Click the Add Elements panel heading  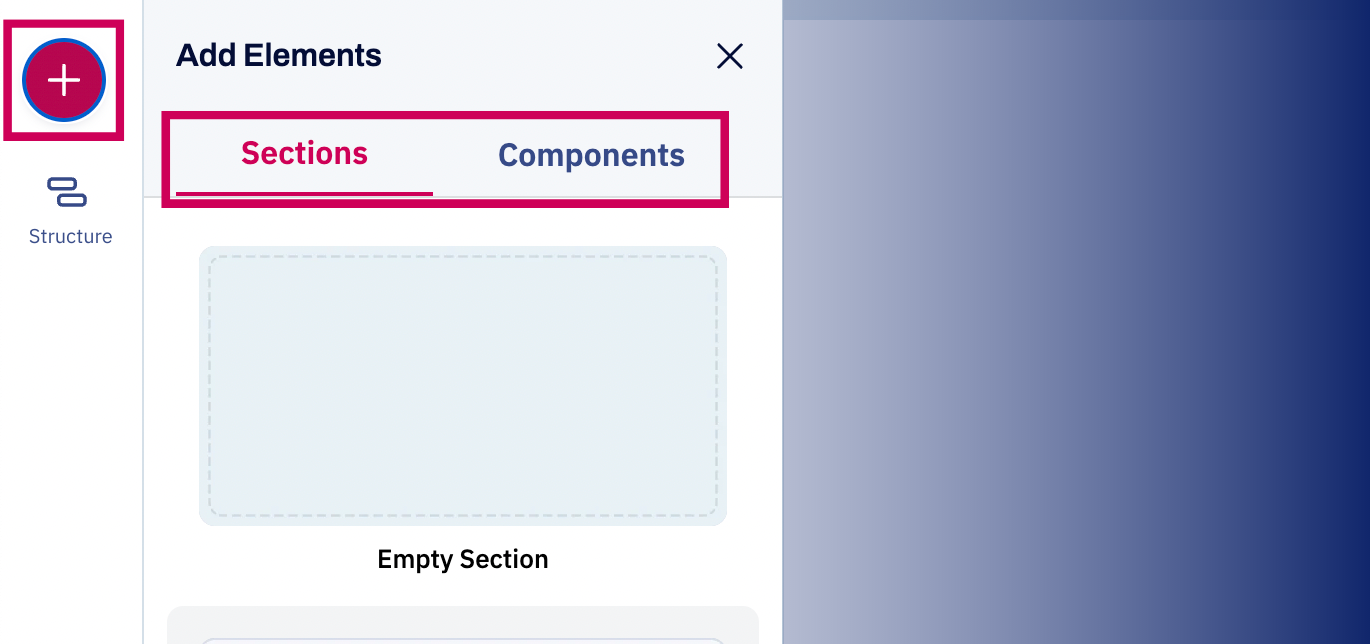[279, 55]
